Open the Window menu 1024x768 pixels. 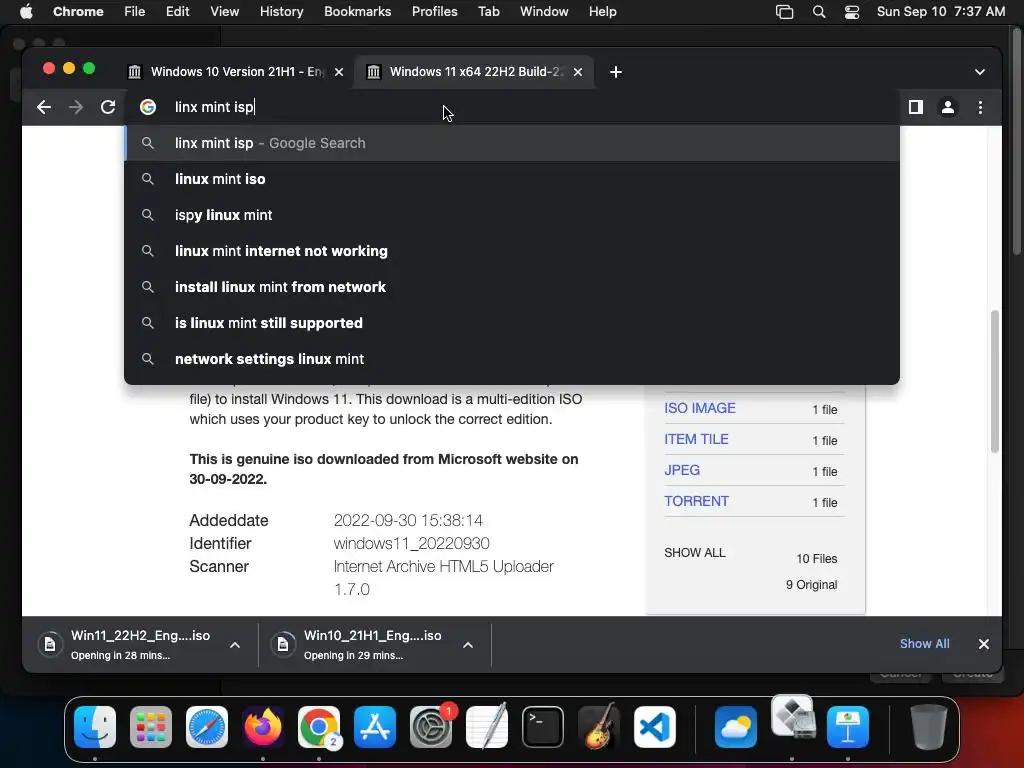(544, 11)
